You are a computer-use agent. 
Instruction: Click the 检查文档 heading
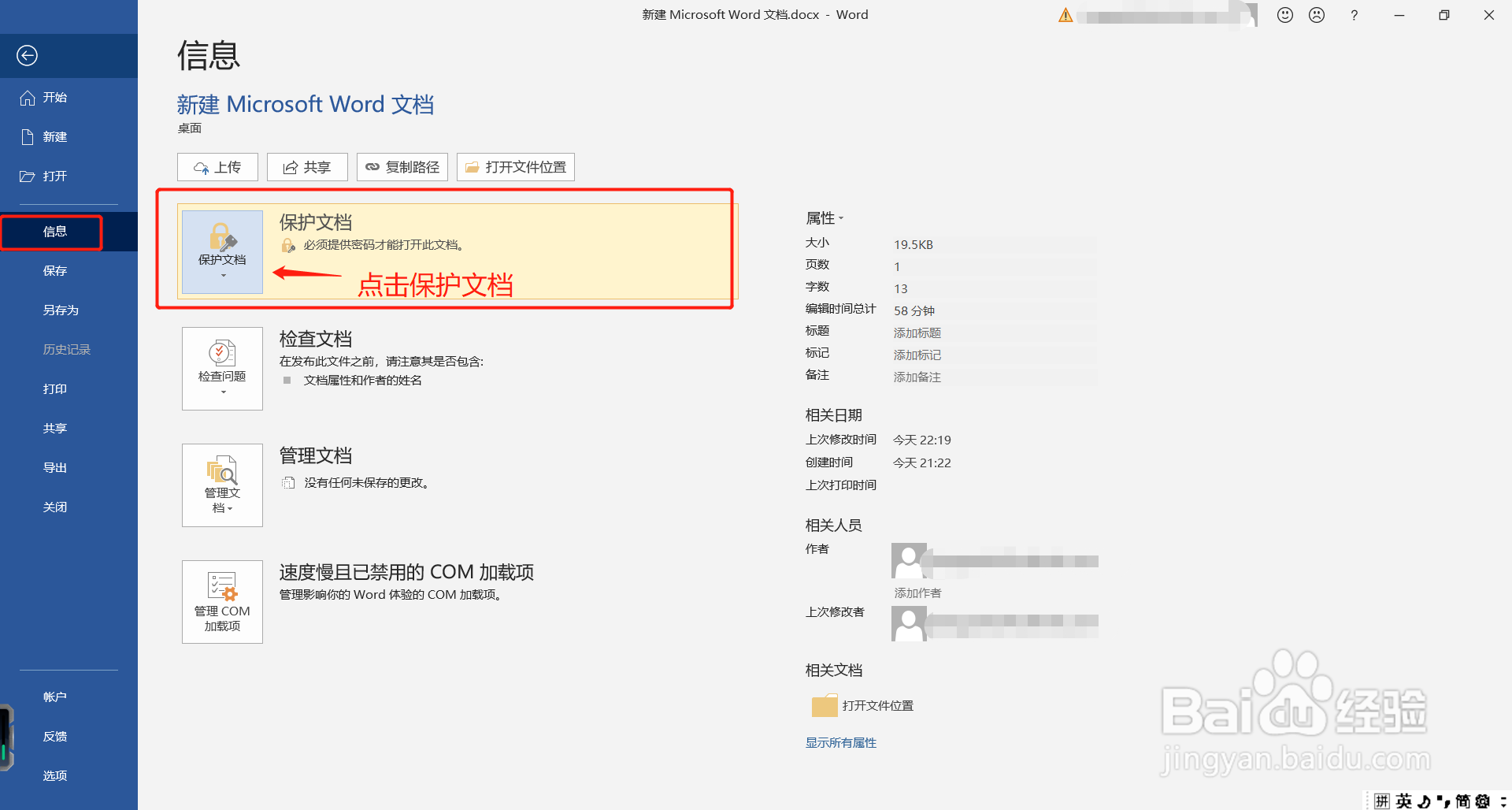pyautogui.click(x=316, y=339)
